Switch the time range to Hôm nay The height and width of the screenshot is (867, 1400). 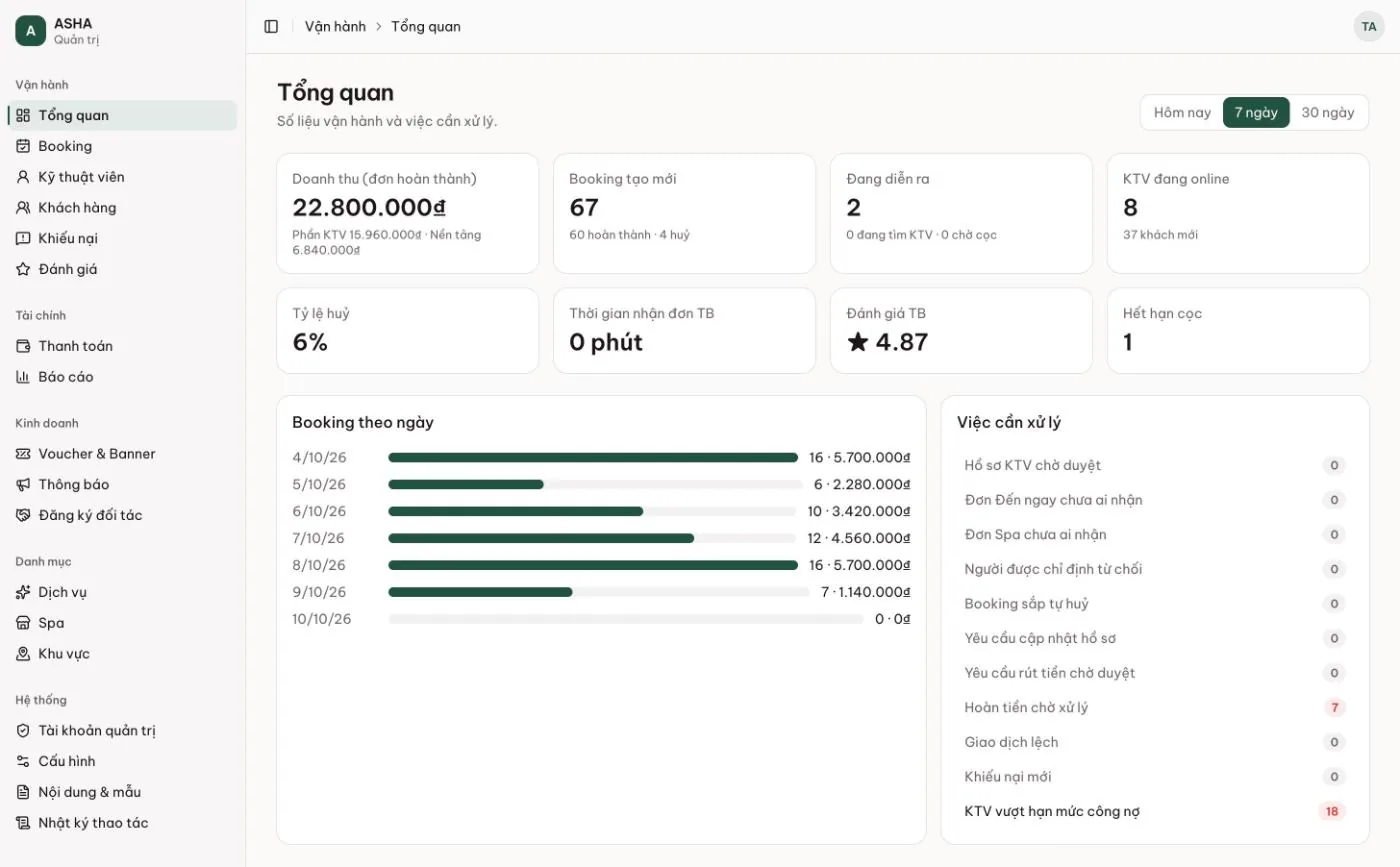coord(1182,112)
